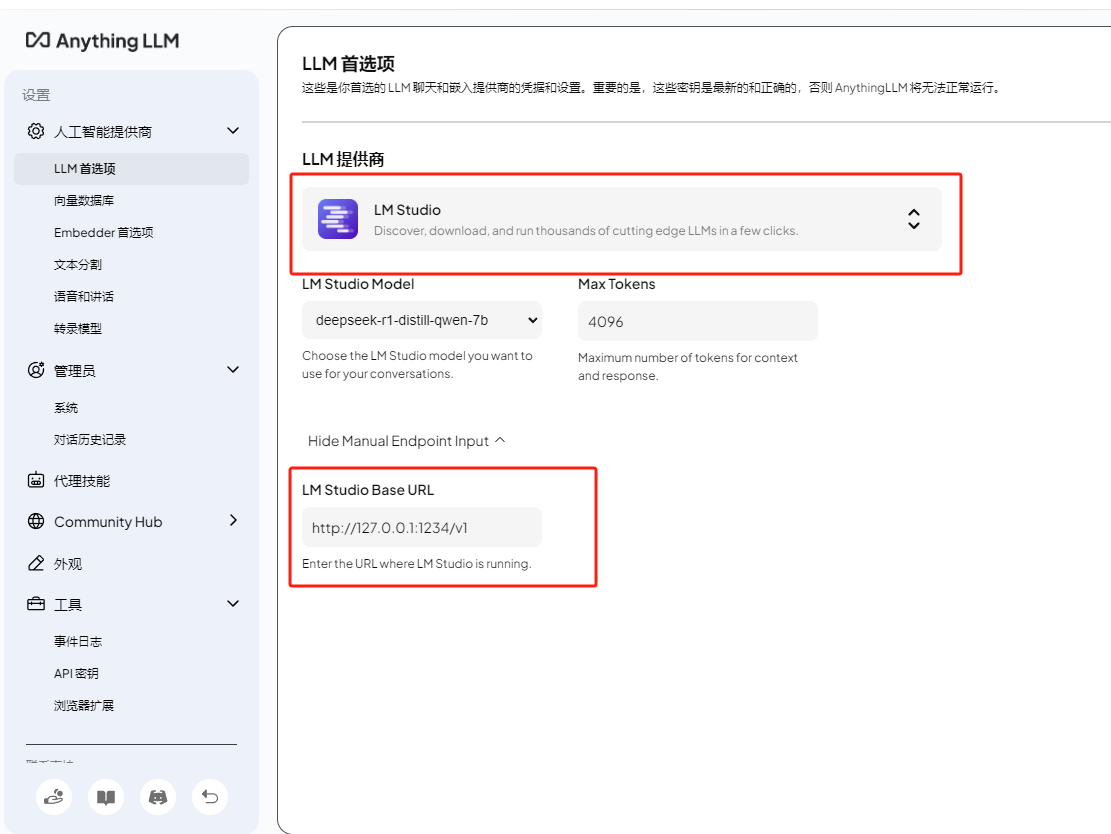Open the API 密钥 page
The height and width of the screenshot is (834, 1111).
tap(76, 674)
